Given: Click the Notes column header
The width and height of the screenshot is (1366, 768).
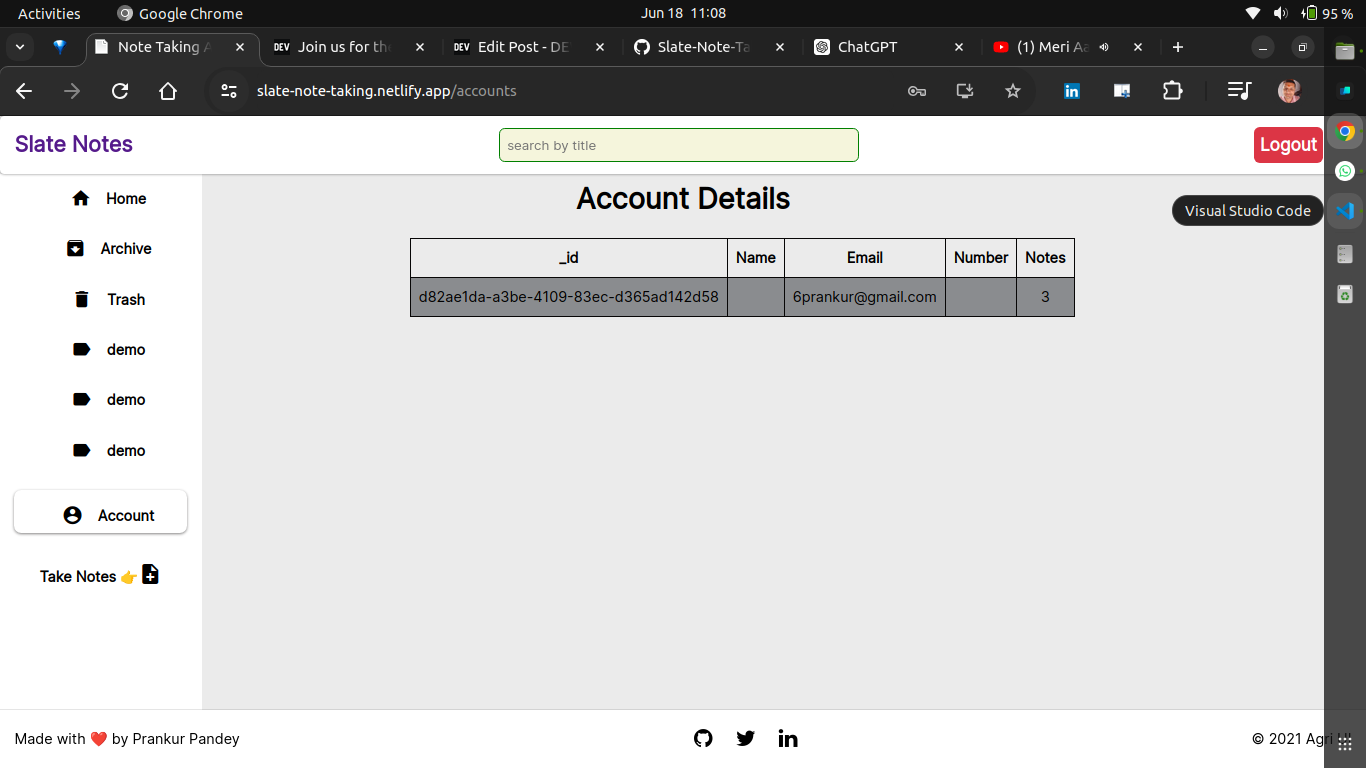Looking at the screenshot, I should click(x=1045, y=258).
